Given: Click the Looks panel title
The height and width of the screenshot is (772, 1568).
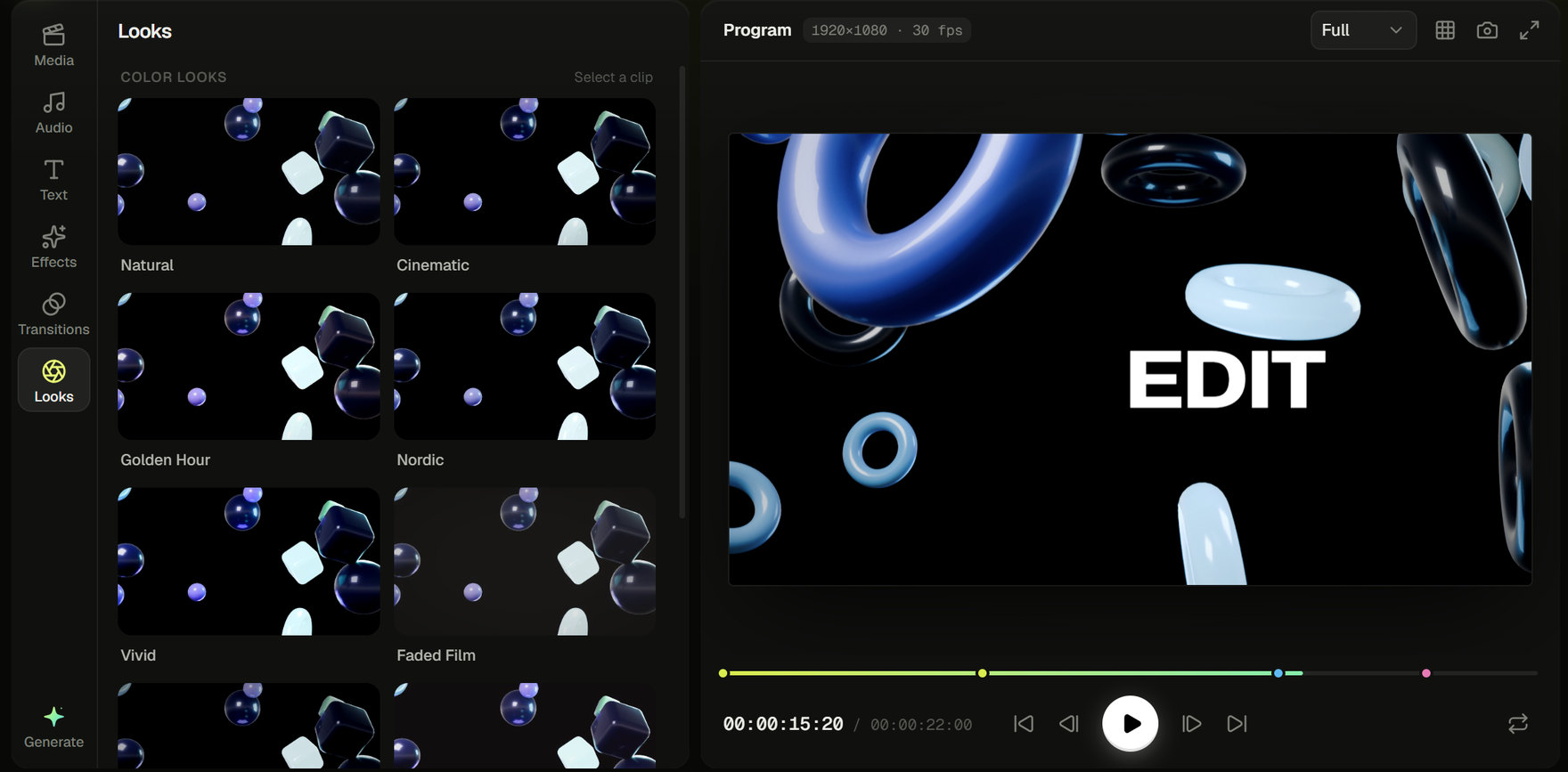Looking at the screenshot, I should (x=145, y=31).
